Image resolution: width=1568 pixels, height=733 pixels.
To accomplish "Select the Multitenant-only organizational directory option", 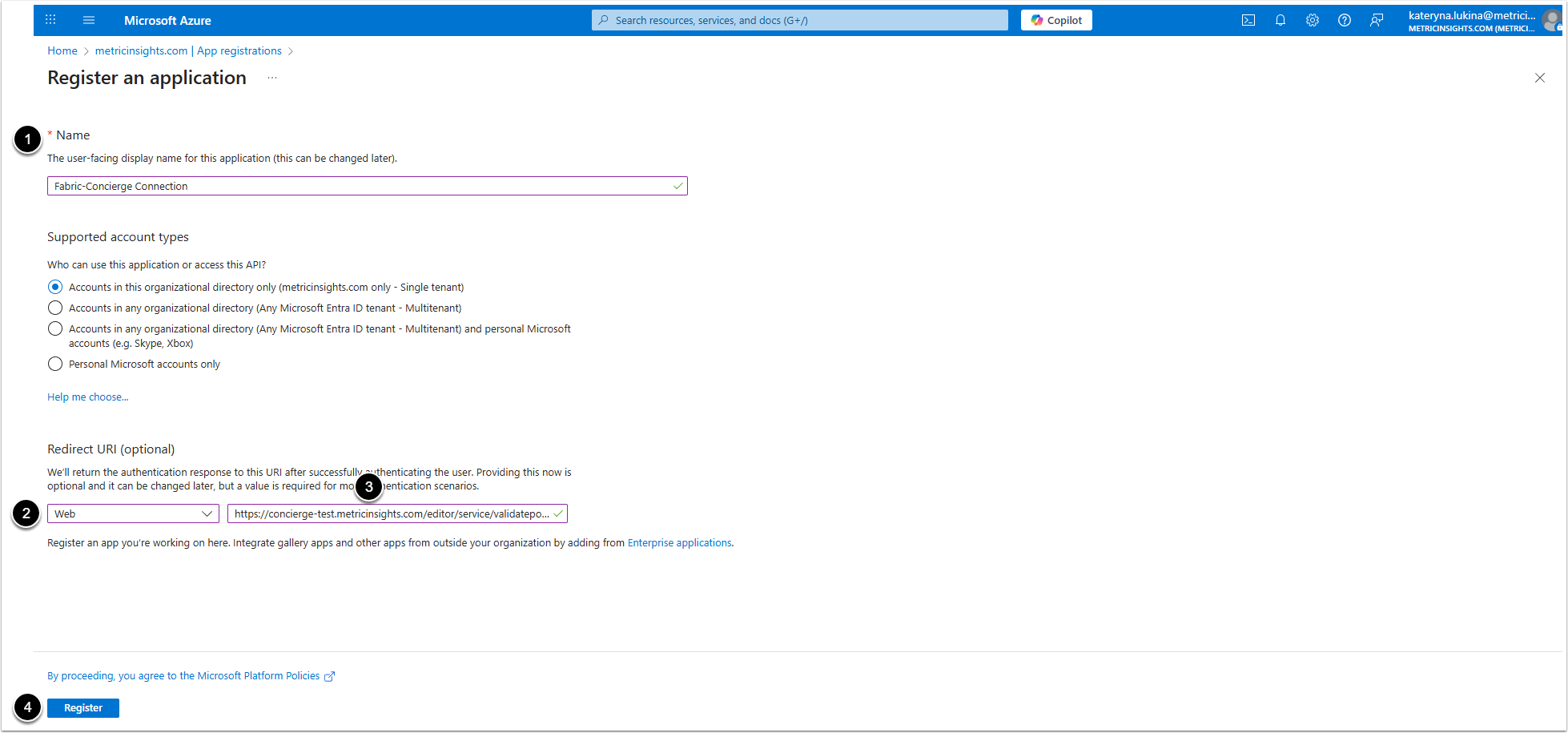I will tap(55, 308).
